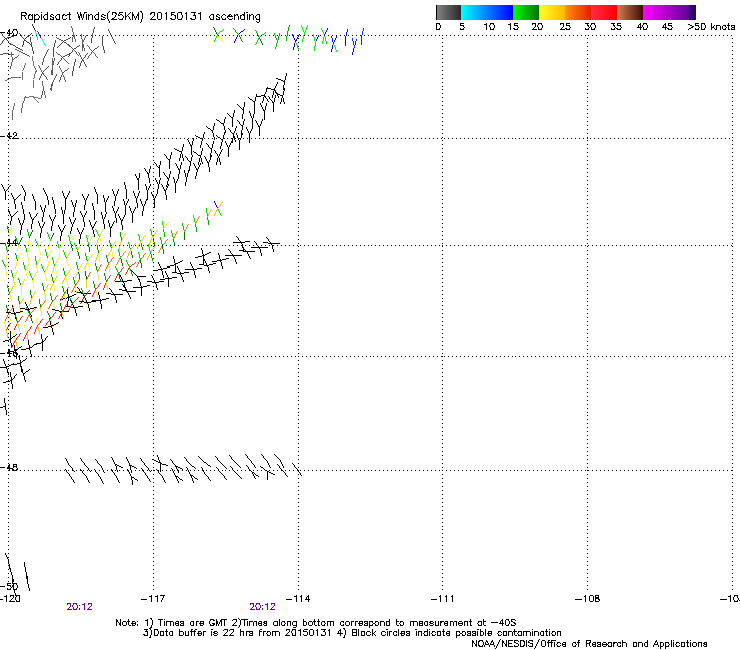Click the '-42' latitude axis label
The image size is (740, 650).
9,135
